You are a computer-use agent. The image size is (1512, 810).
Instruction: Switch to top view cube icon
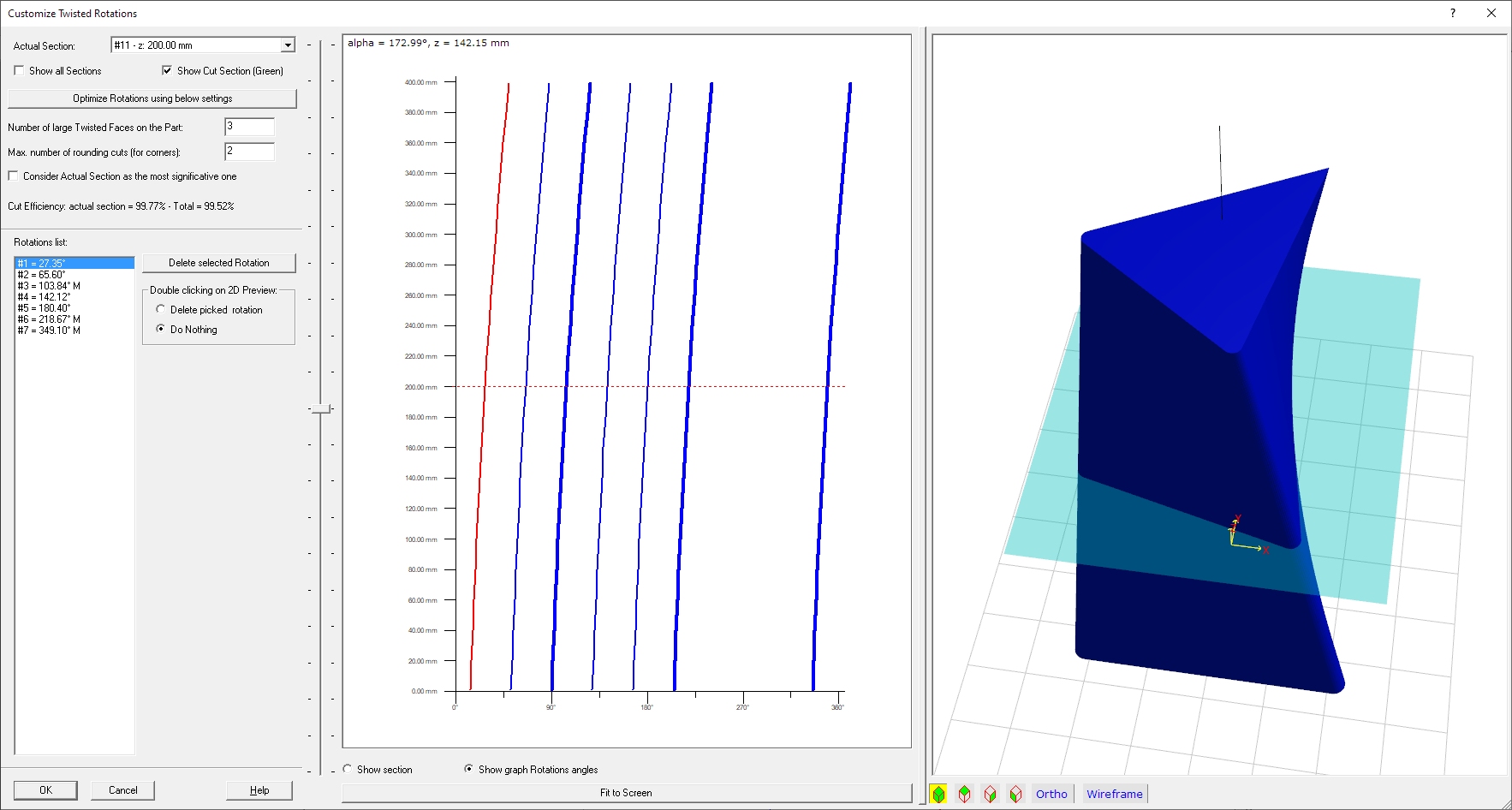(x=964, y=794)
